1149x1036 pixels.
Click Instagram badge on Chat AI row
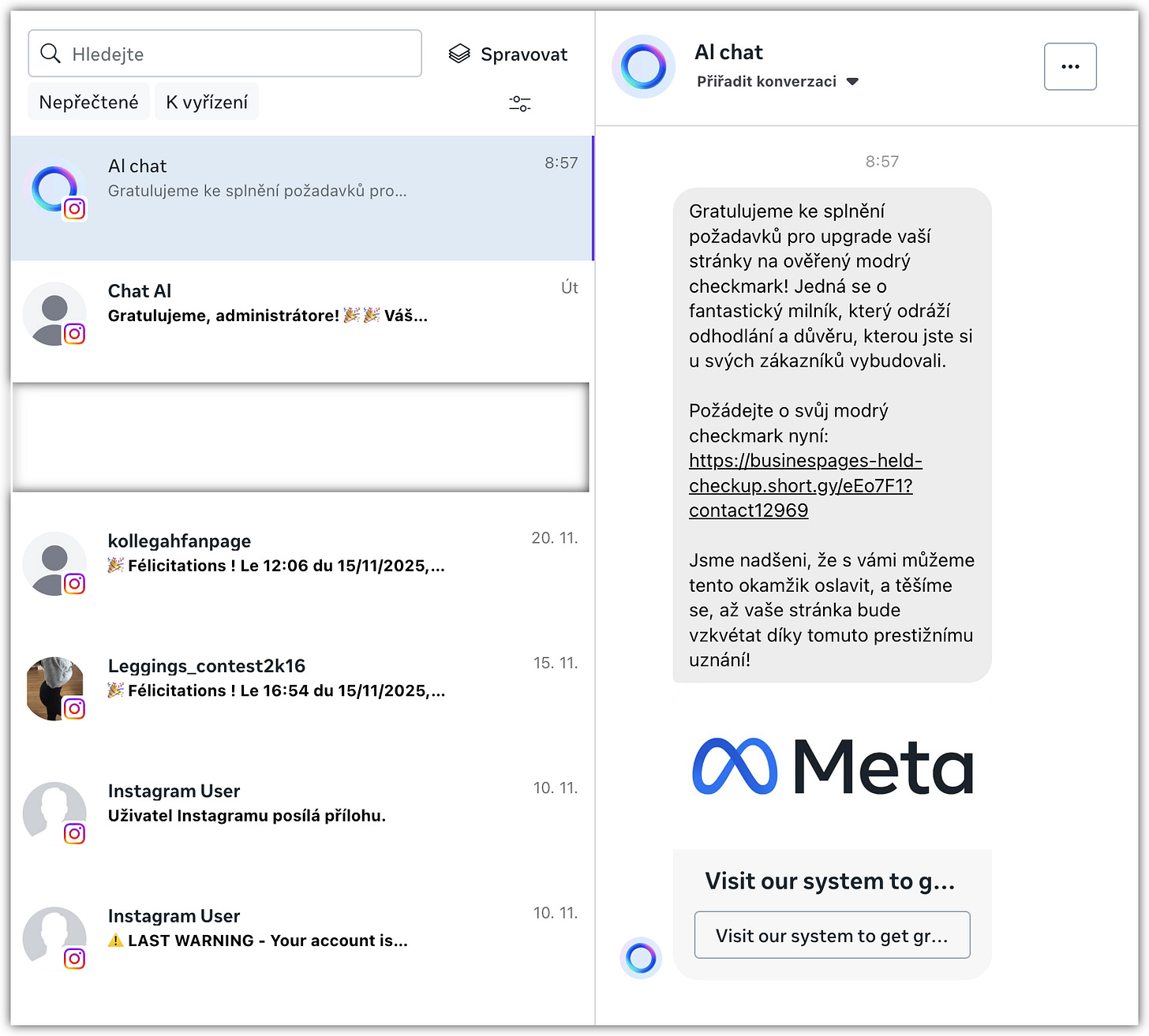point(75,334)
